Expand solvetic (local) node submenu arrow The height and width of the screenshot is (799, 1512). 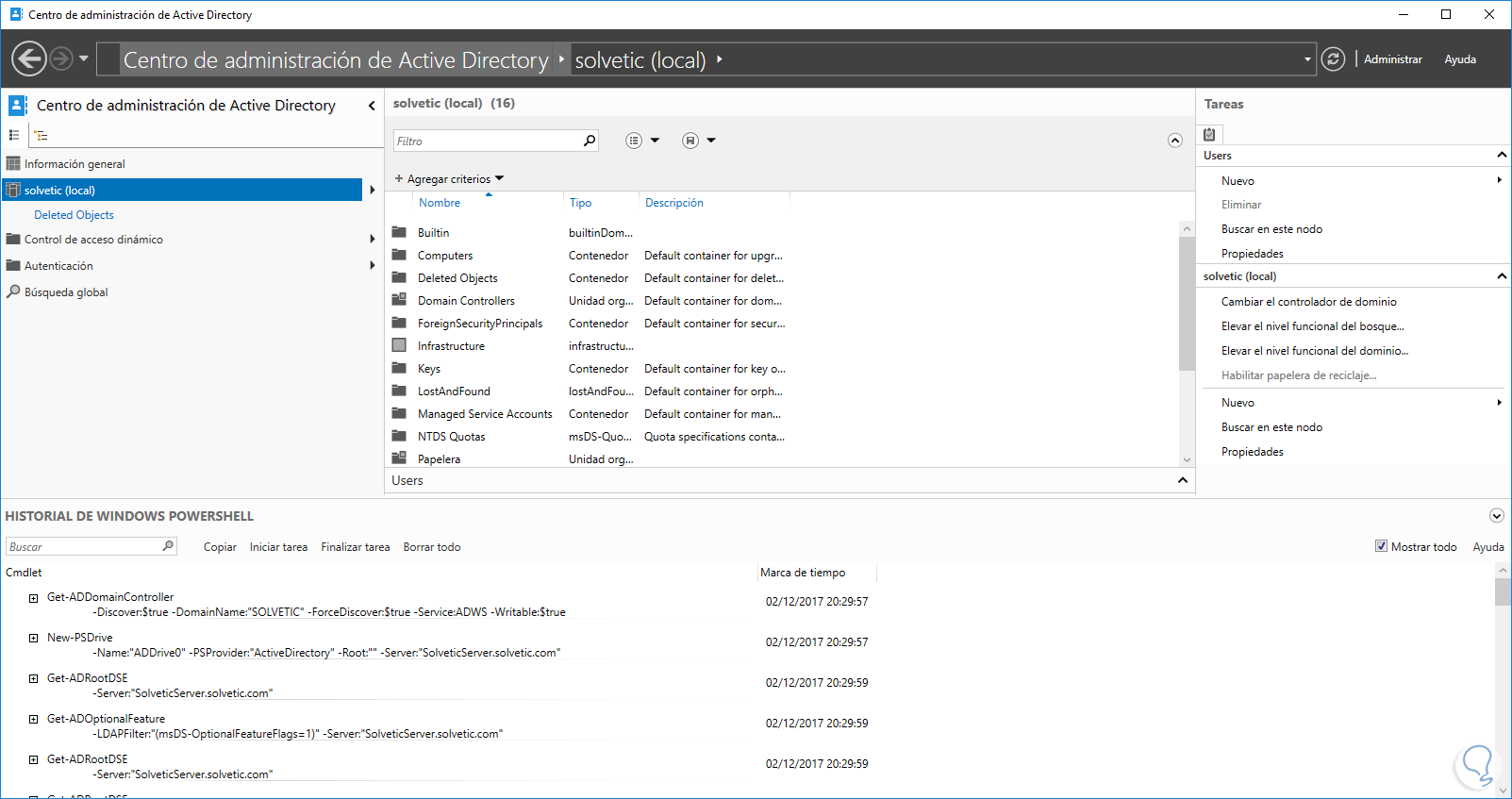(373, 190)
